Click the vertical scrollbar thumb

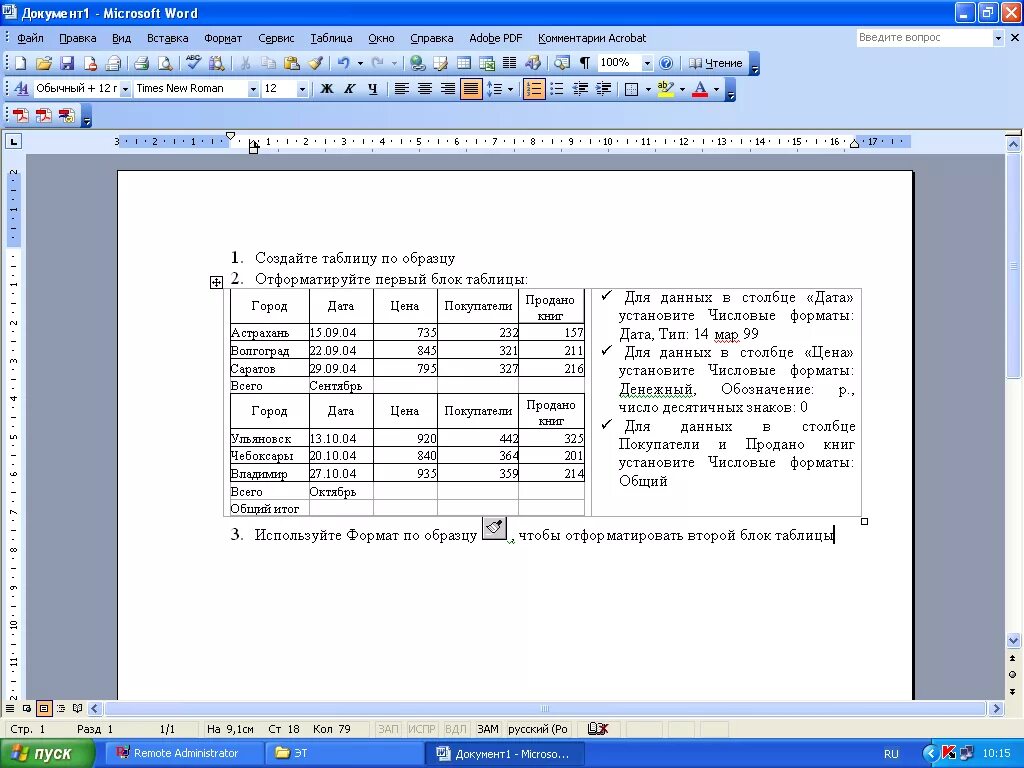(x=1013, y=268)
